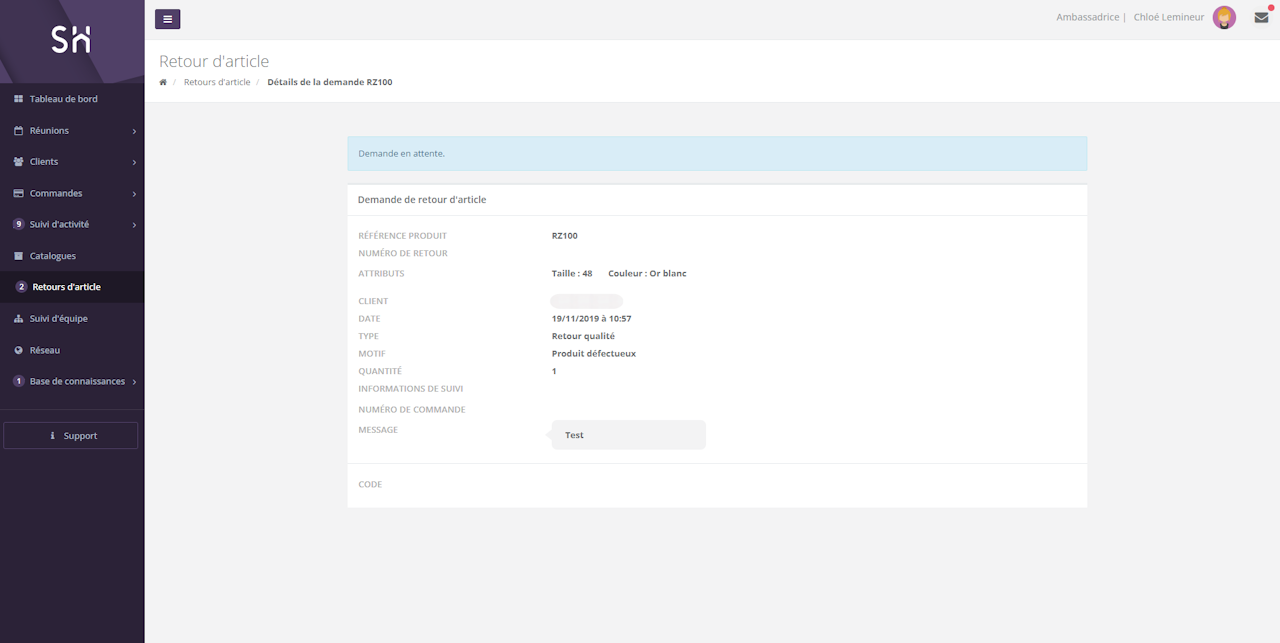Select Retours d'article menu item
Viewport: 1280px width, 643px height.
click(66, 287)
